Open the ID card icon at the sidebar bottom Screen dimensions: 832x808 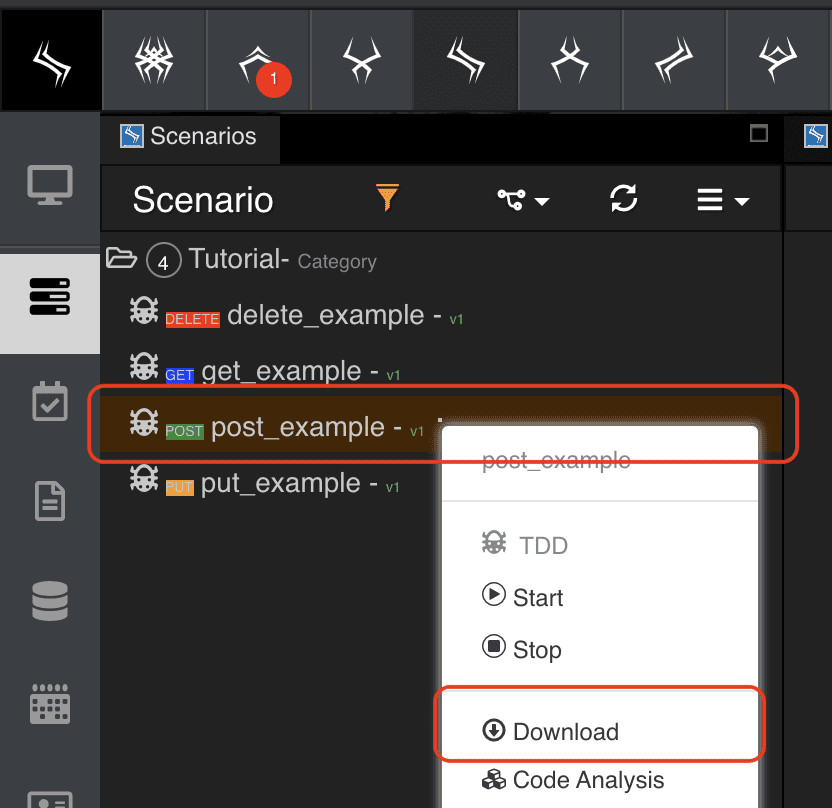pyautogui.click(x=50, y=800)
